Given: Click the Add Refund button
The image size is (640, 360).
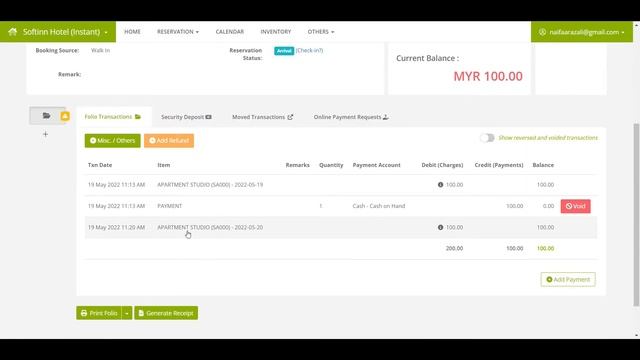Looking at the screenshot, I should (169, 140).
